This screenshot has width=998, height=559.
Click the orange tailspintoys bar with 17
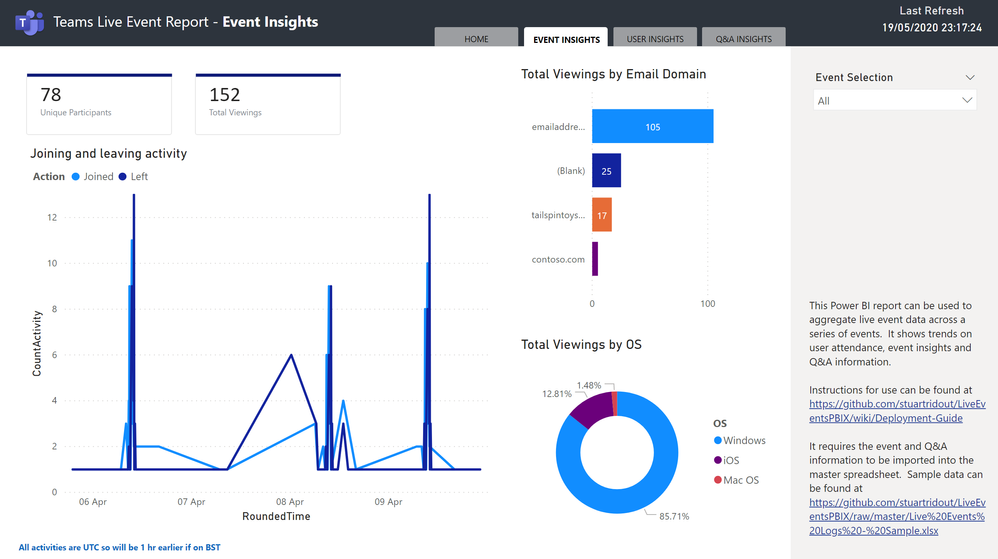601,215
